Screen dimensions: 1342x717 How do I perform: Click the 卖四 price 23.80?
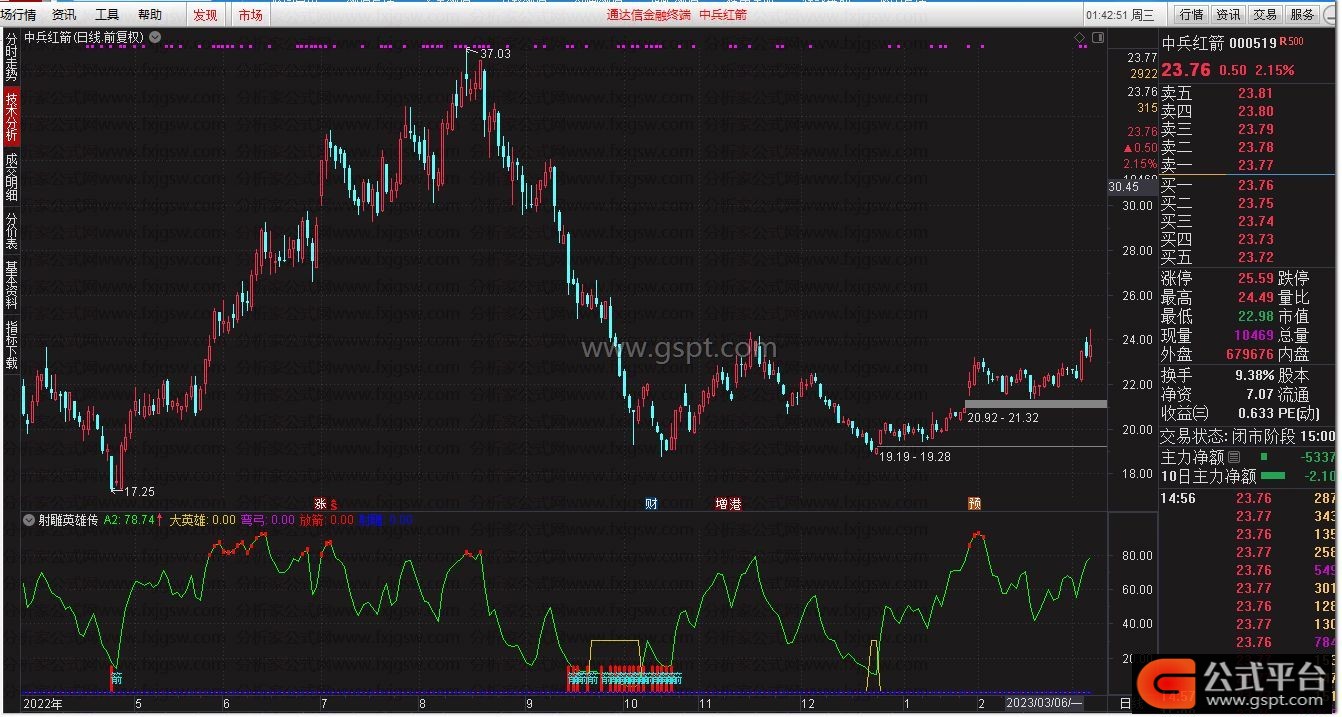pos(1256,112)
